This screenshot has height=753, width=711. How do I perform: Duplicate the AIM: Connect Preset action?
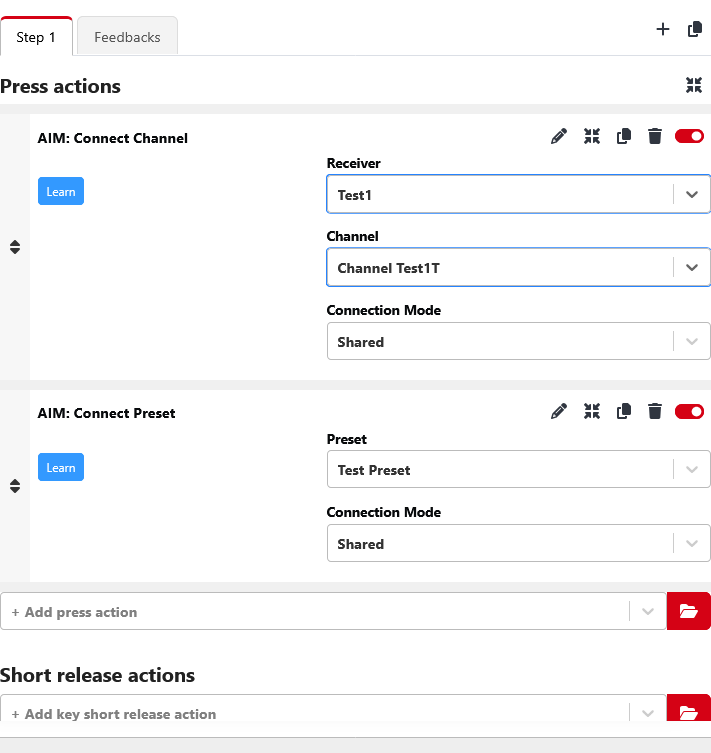624,411
